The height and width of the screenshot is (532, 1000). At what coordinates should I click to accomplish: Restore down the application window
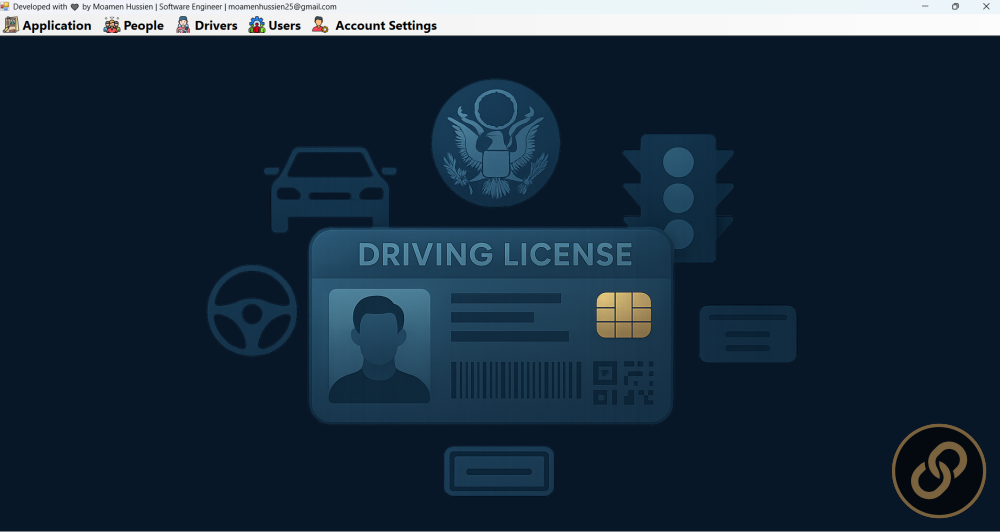click(x=955, y=6)
